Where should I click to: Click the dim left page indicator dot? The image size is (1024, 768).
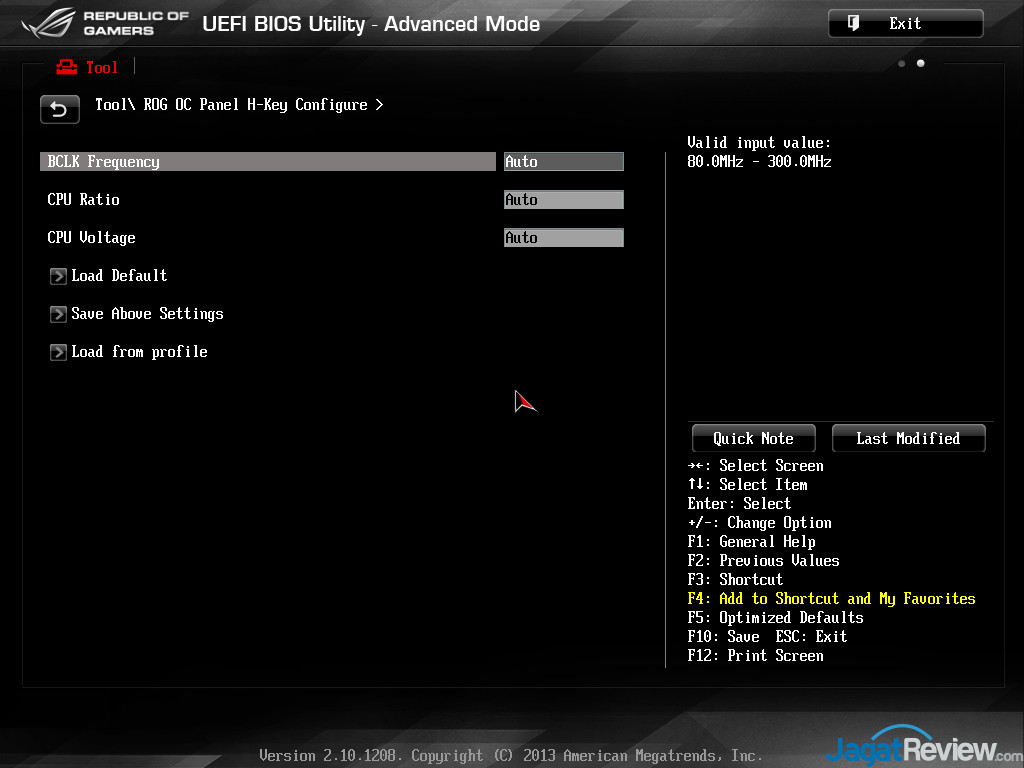pos(902,64)
